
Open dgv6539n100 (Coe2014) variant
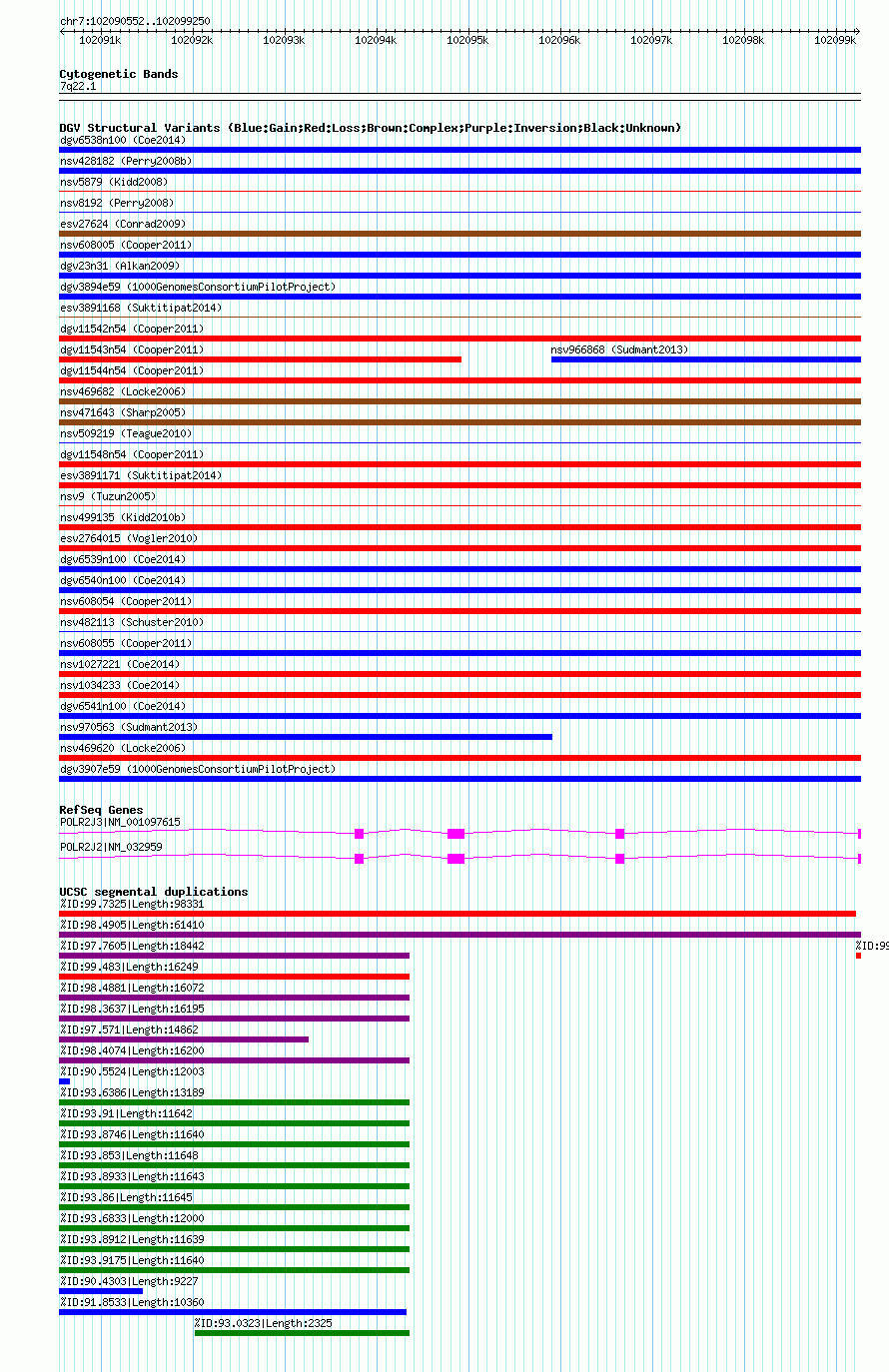coord(123,559)
